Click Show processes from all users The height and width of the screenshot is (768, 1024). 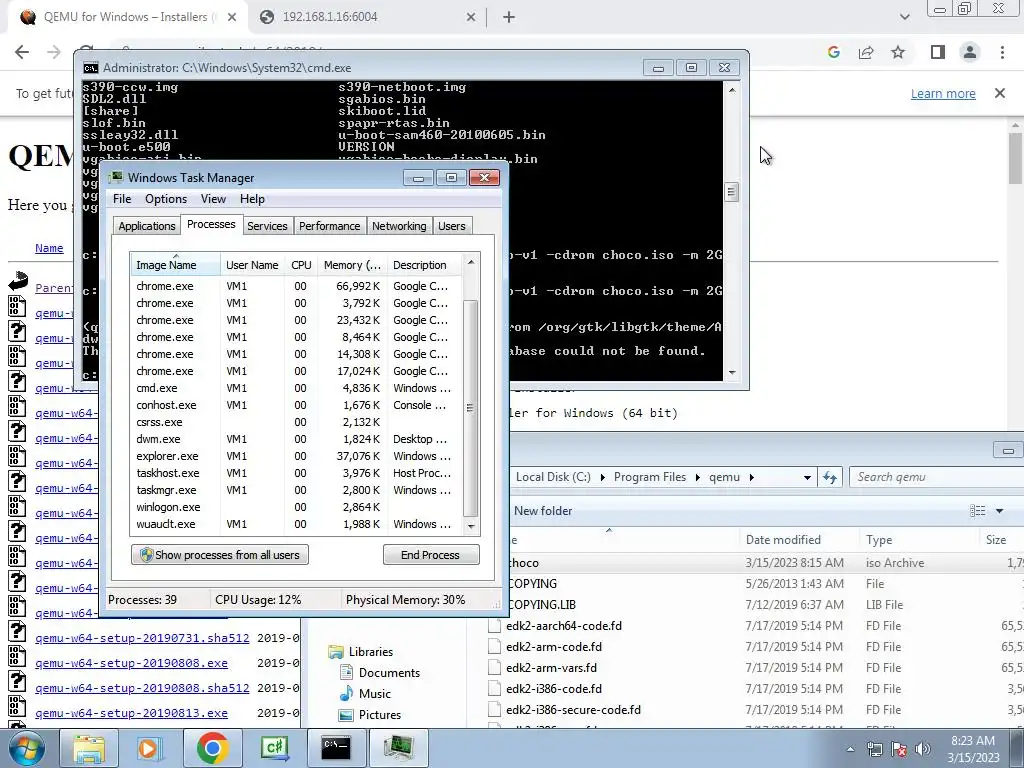220,555
